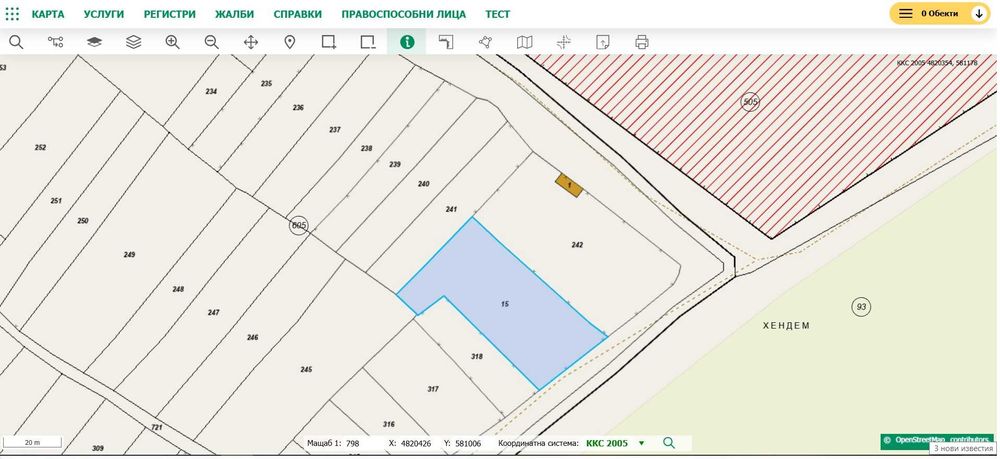Expand the 0 Обекти download arrow
This screenshot has height=459, width=1000.
click(x=979, y=13)
